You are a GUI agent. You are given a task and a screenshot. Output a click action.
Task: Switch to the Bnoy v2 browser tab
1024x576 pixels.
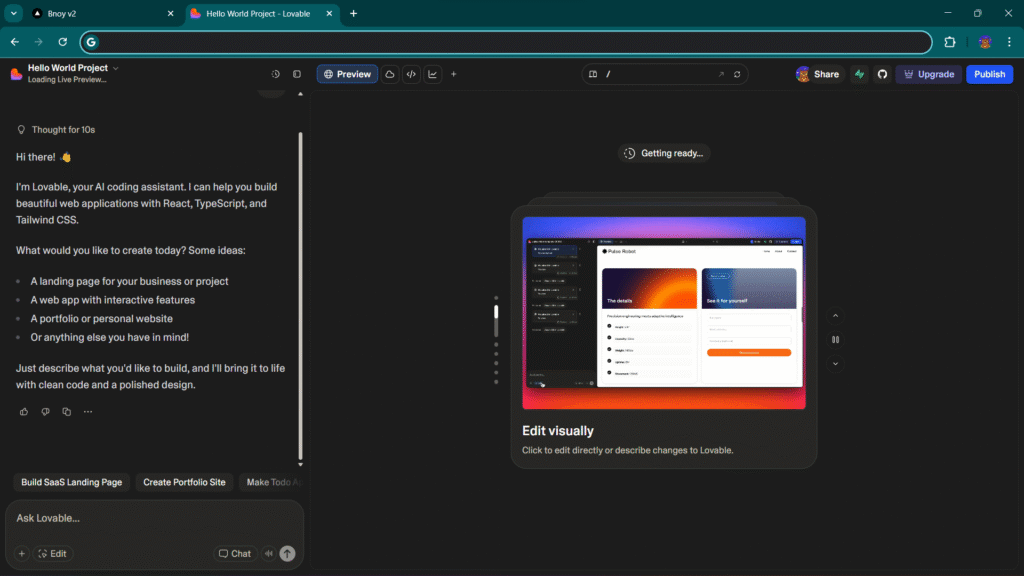pyautogui.click(x=95, y=14)
